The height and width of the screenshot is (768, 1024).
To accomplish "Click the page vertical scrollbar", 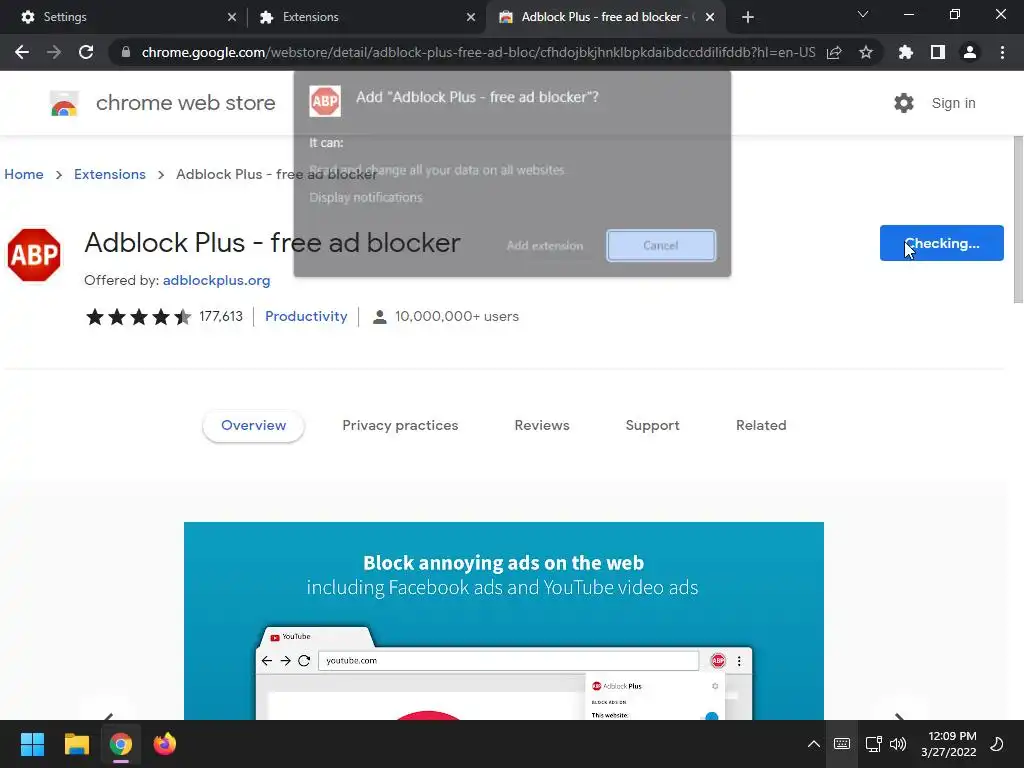I will [x=1017, y=219].
